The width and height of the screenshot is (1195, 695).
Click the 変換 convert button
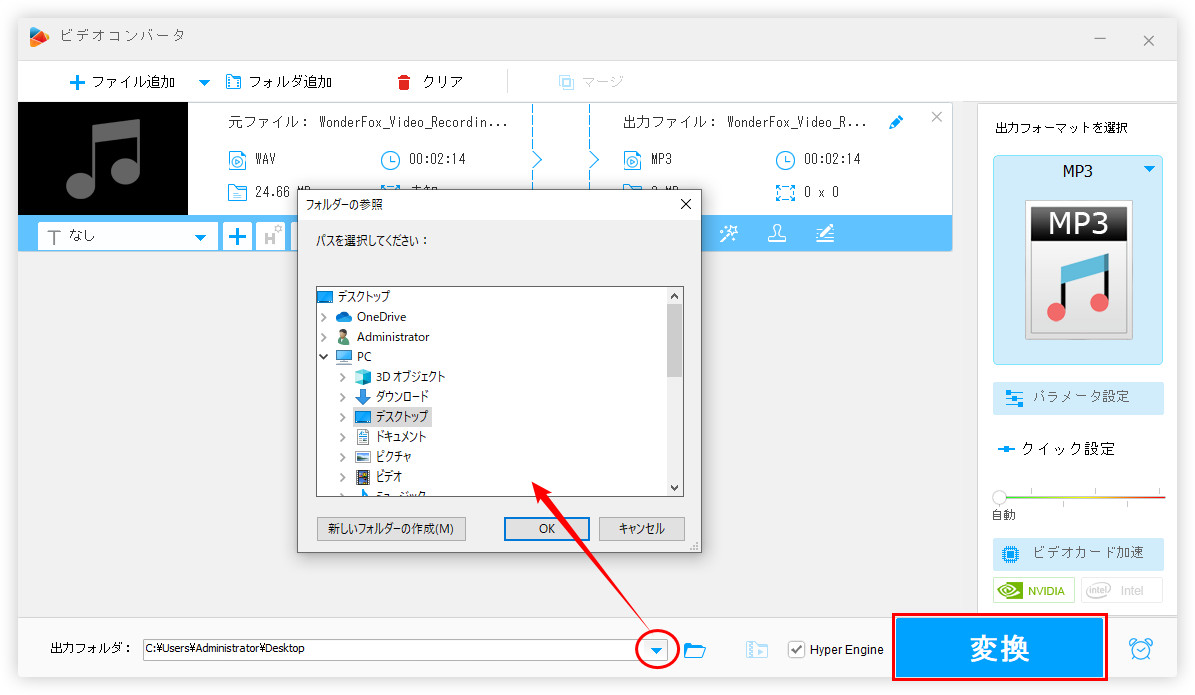[999, 648]
